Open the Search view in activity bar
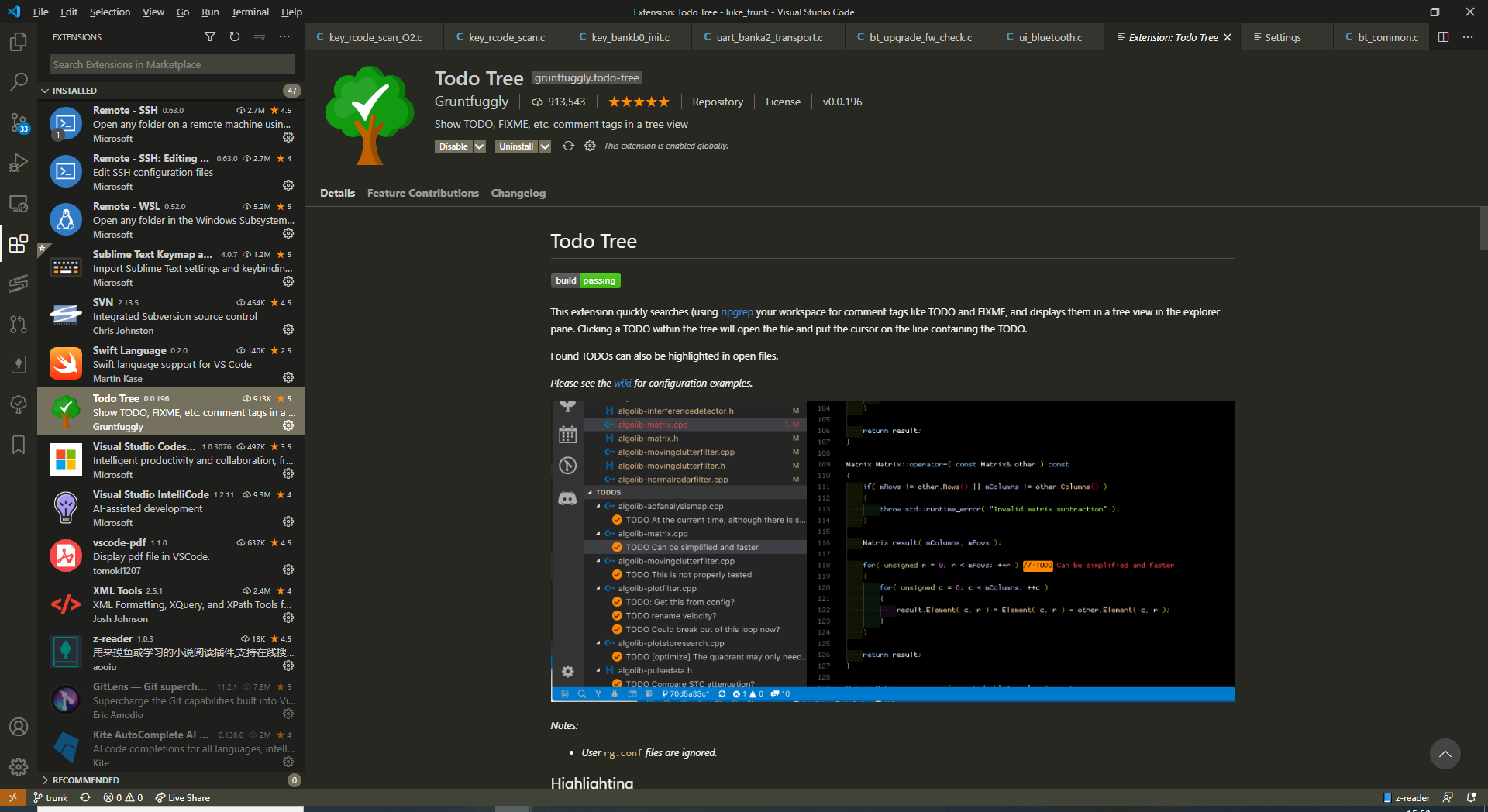This screenshot has width=1488, height=812. pyautogui.click(x=19, y=81)
